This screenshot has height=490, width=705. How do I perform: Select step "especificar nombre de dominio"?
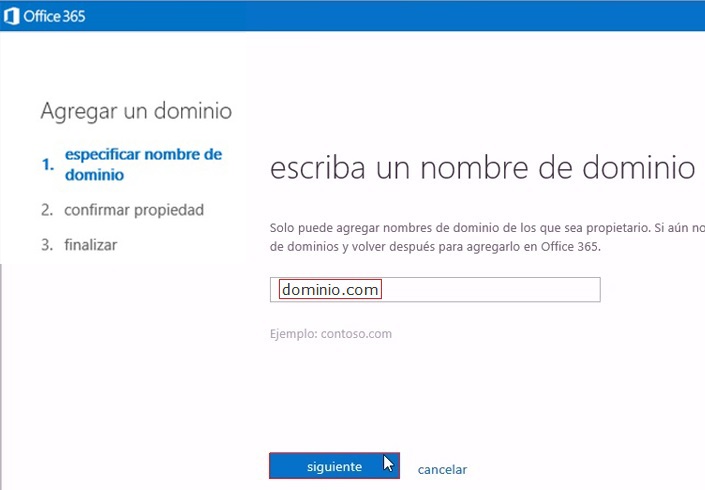click(142, 164)
